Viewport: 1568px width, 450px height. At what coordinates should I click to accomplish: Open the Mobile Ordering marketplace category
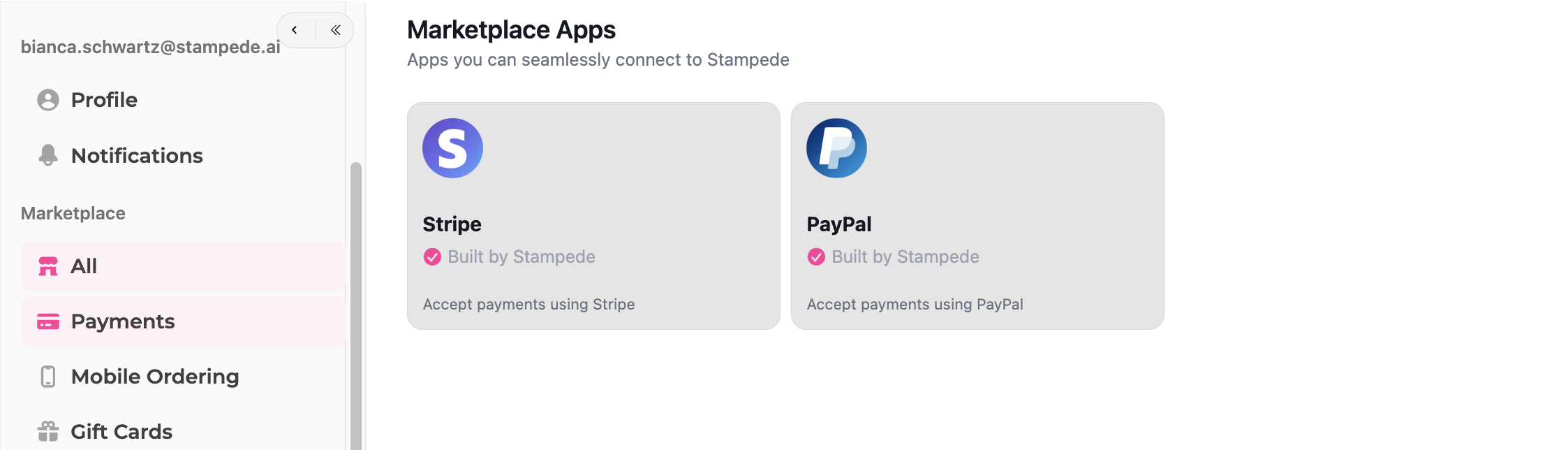point(183,377)
